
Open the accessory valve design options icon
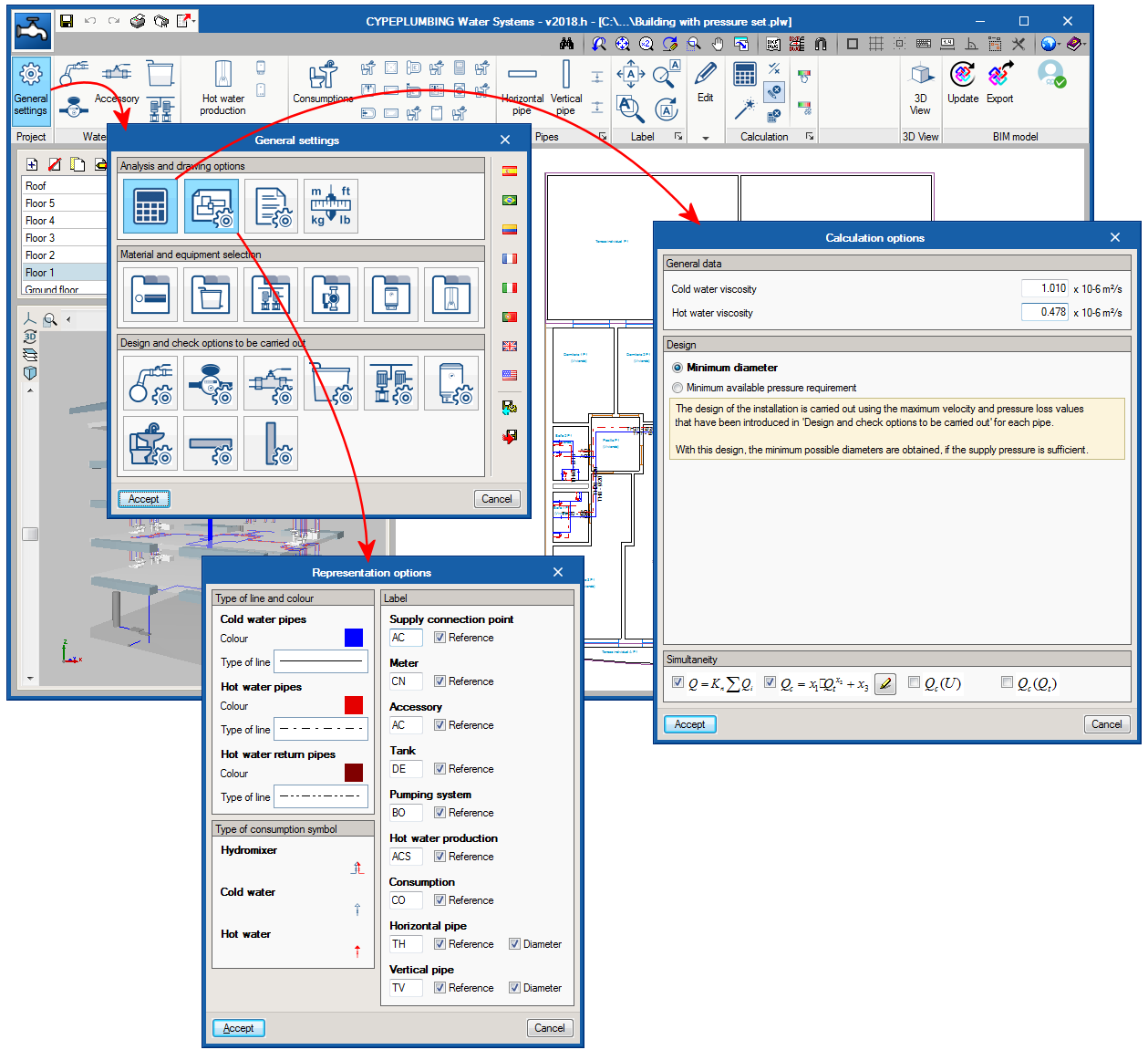point(272,383)
